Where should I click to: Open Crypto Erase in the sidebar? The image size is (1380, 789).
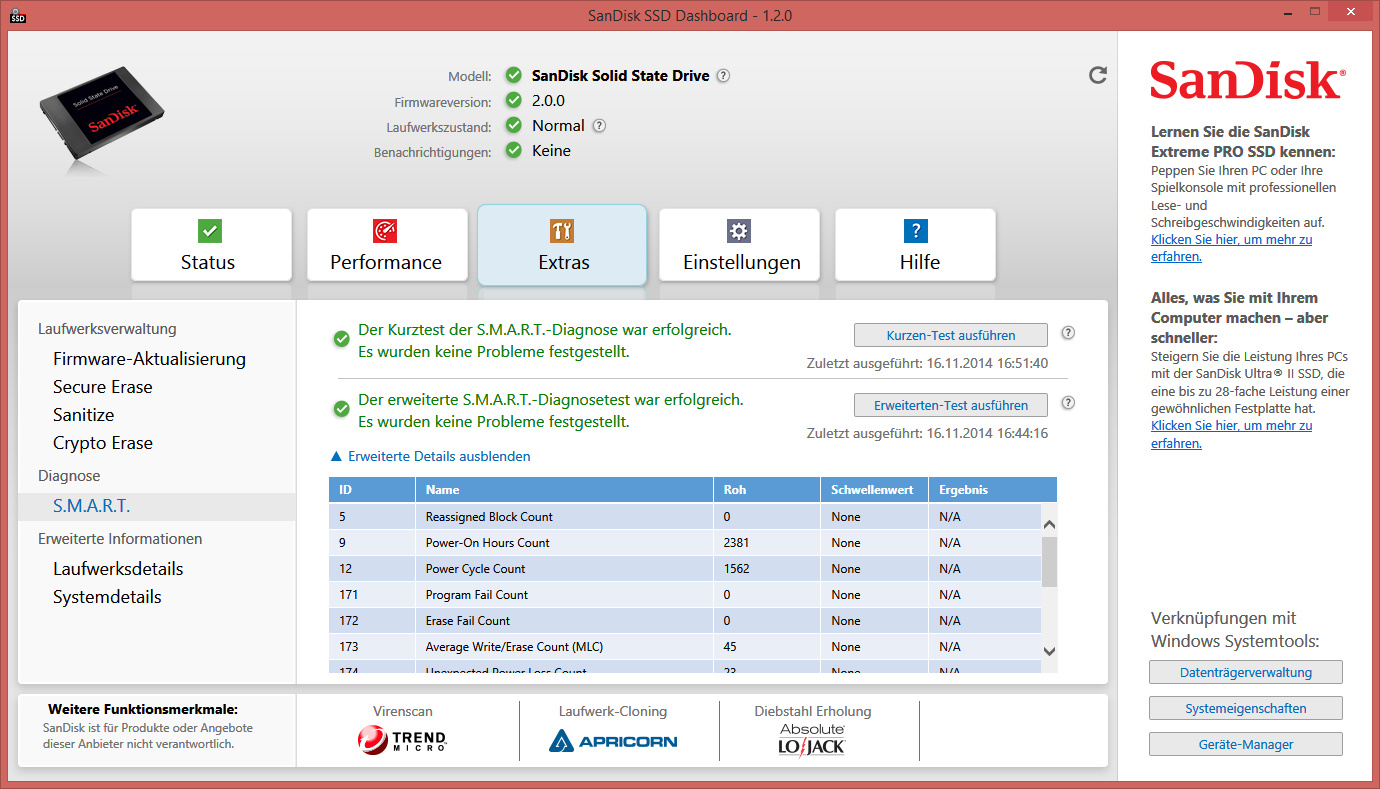click(x=103, y=443)
